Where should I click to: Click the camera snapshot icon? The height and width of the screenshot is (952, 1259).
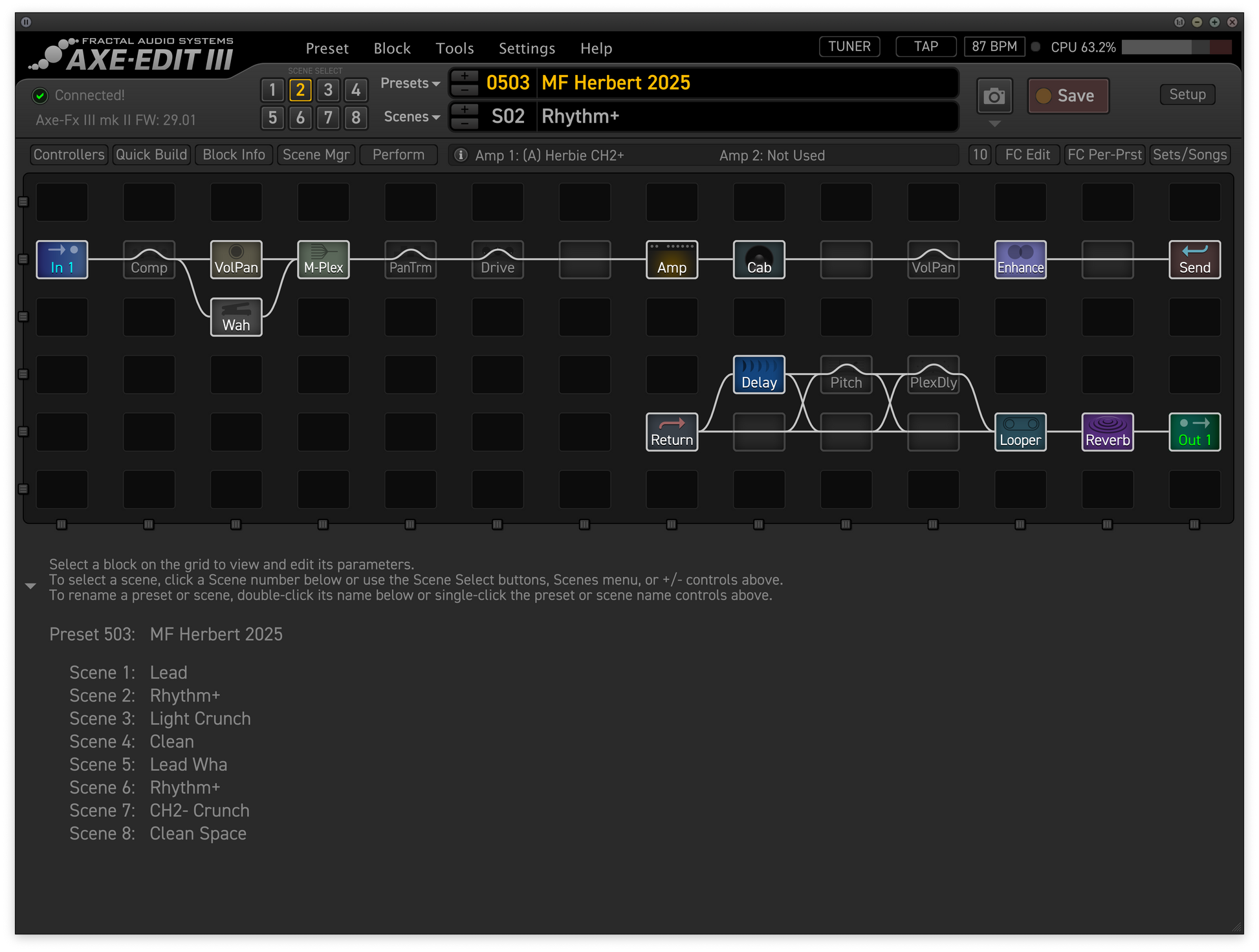coord(994,96)
